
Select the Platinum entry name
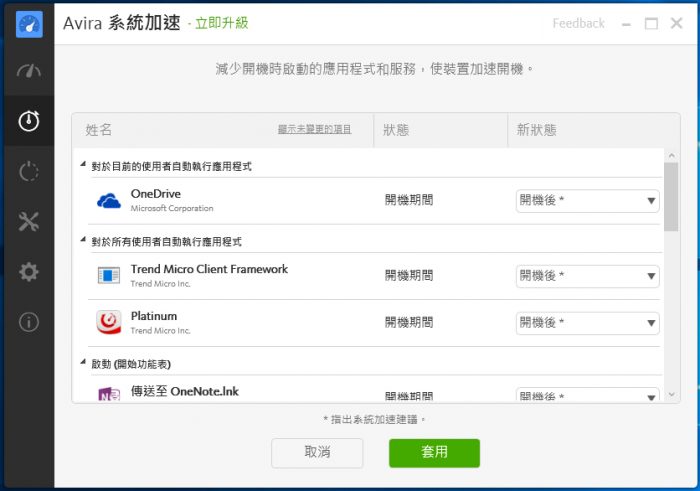154,316
